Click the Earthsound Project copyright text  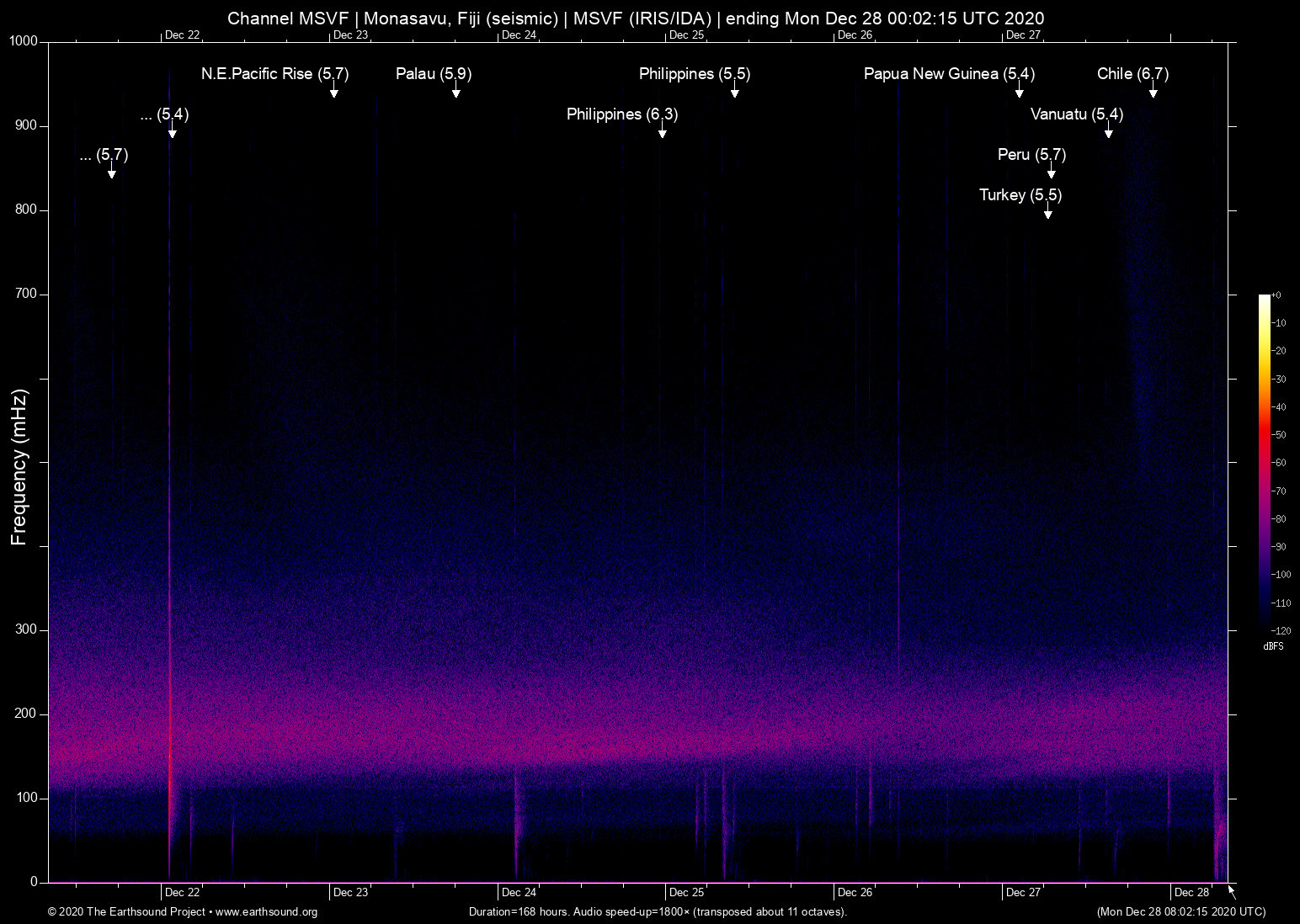126,912
